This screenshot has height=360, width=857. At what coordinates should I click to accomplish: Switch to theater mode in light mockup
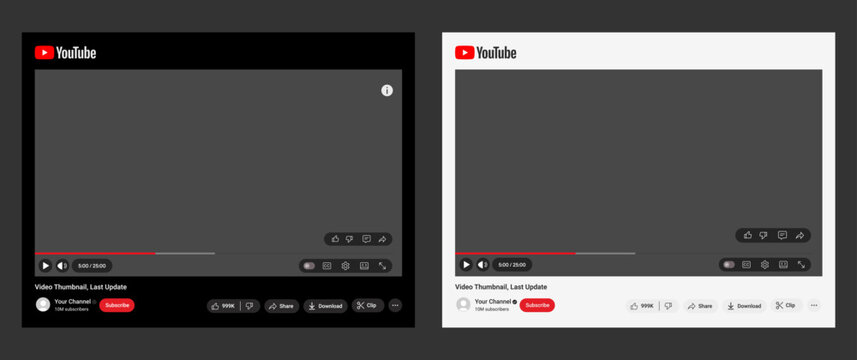pyautogui.click(x=783, y=265)
